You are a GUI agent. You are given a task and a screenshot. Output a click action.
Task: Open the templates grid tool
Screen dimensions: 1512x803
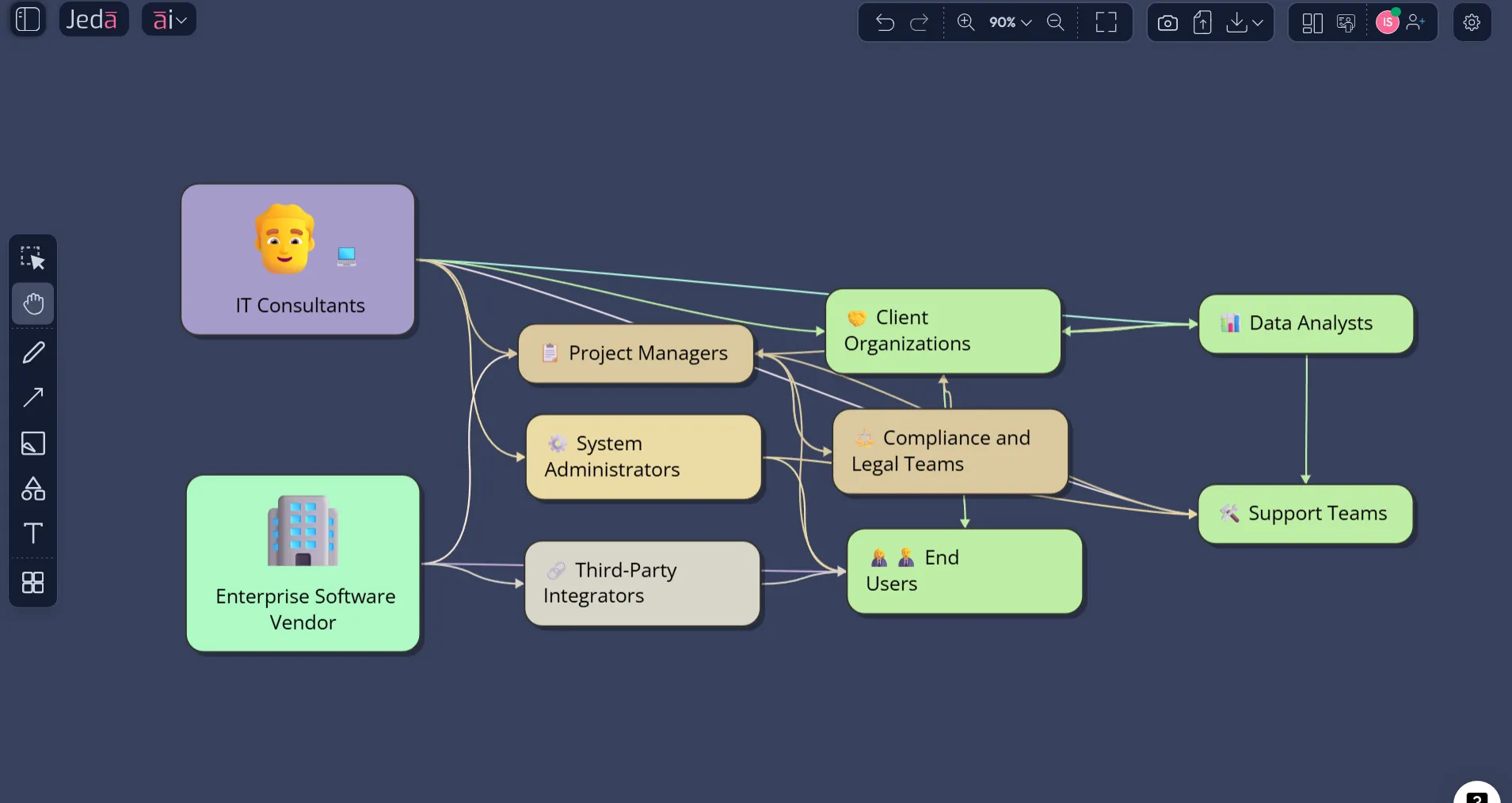point(32,582)
